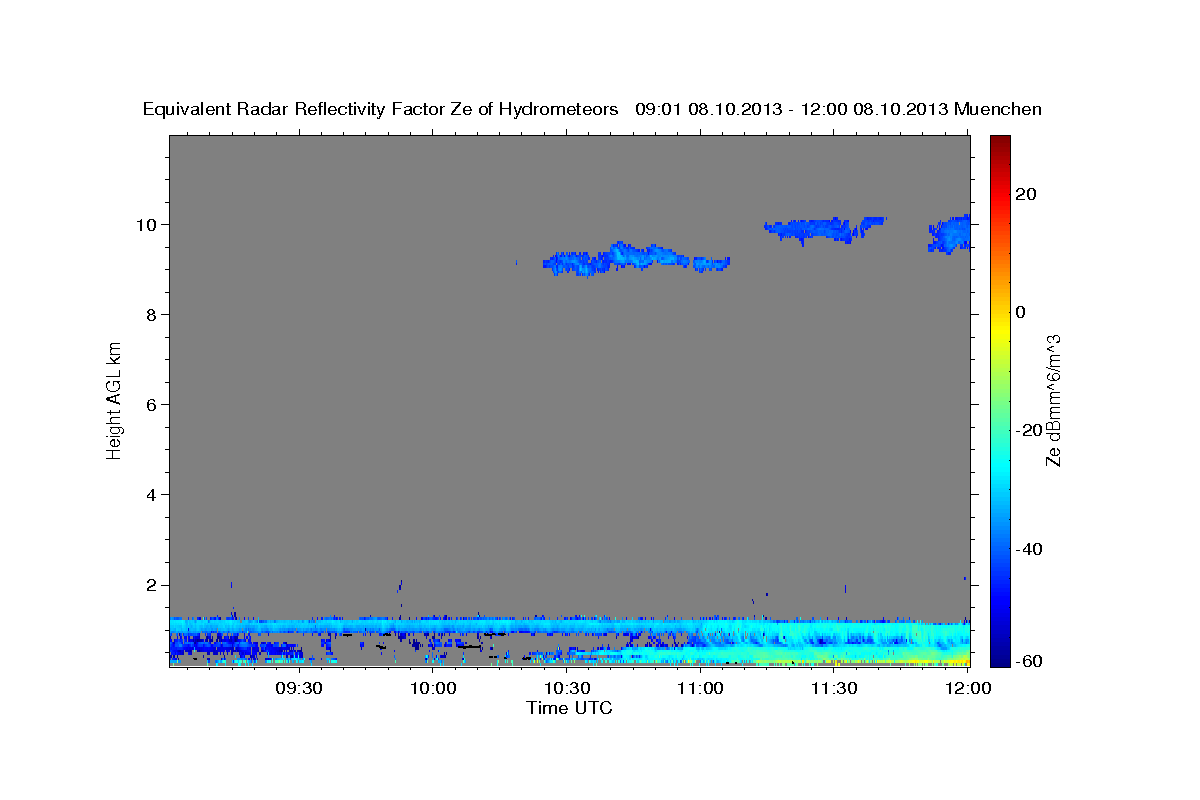
Task: Click the height tick label '6'
Action: pyautogui.click(x=153, y=404)
